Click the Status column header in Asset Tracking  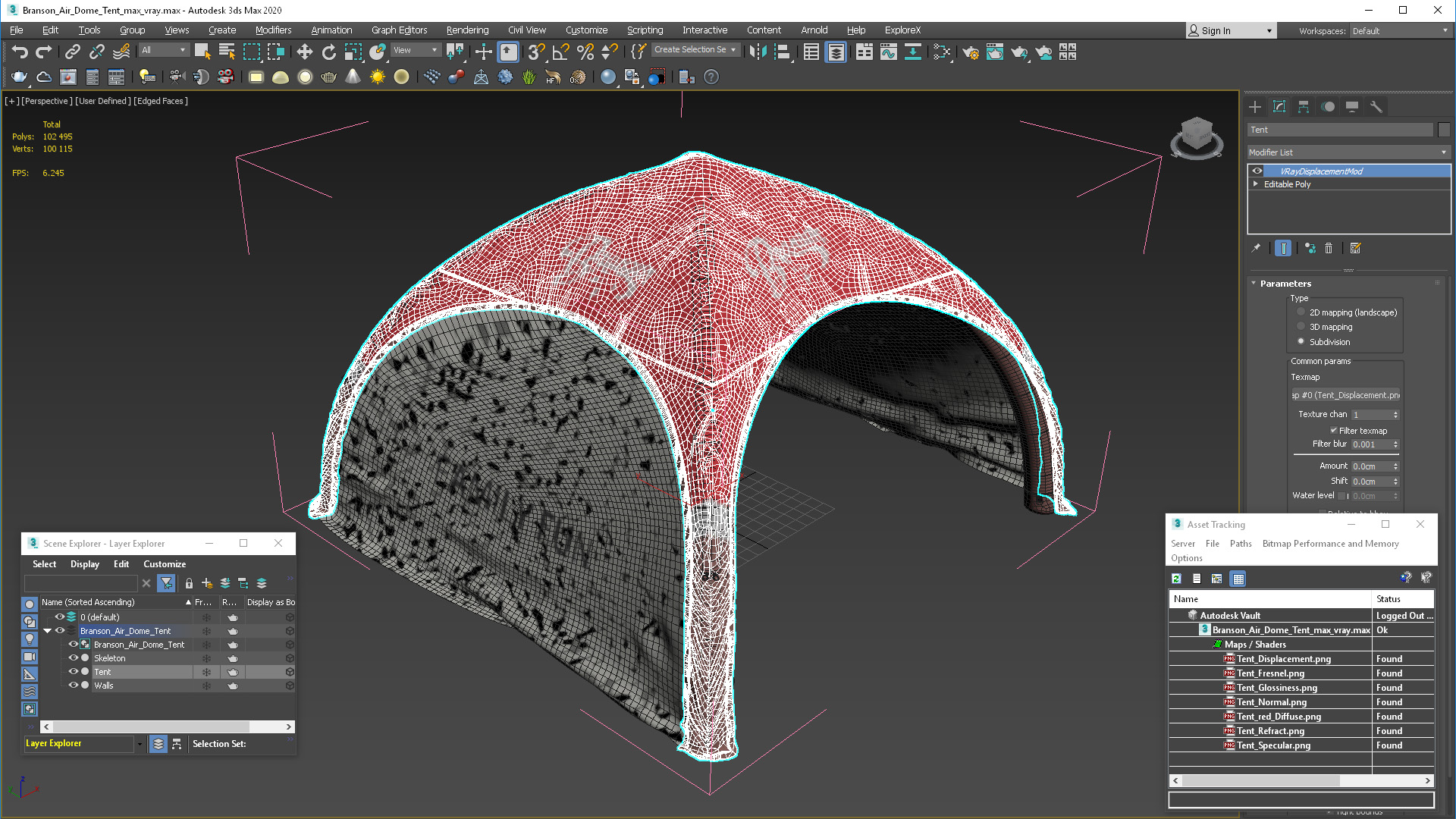pos(1403,599)
